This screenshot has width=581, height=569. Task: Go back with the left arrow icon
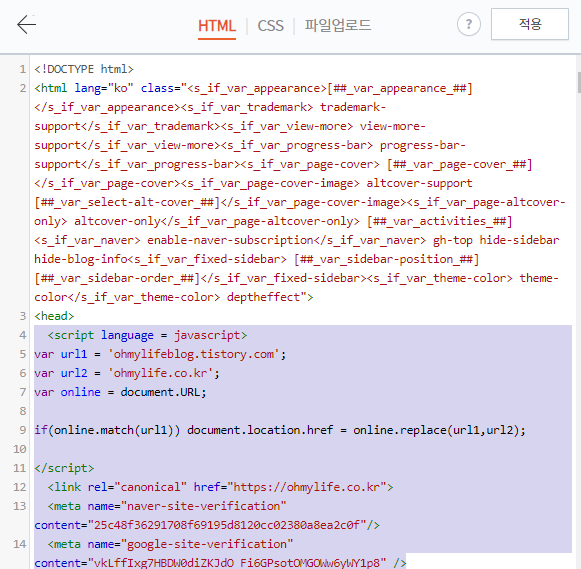26,24
